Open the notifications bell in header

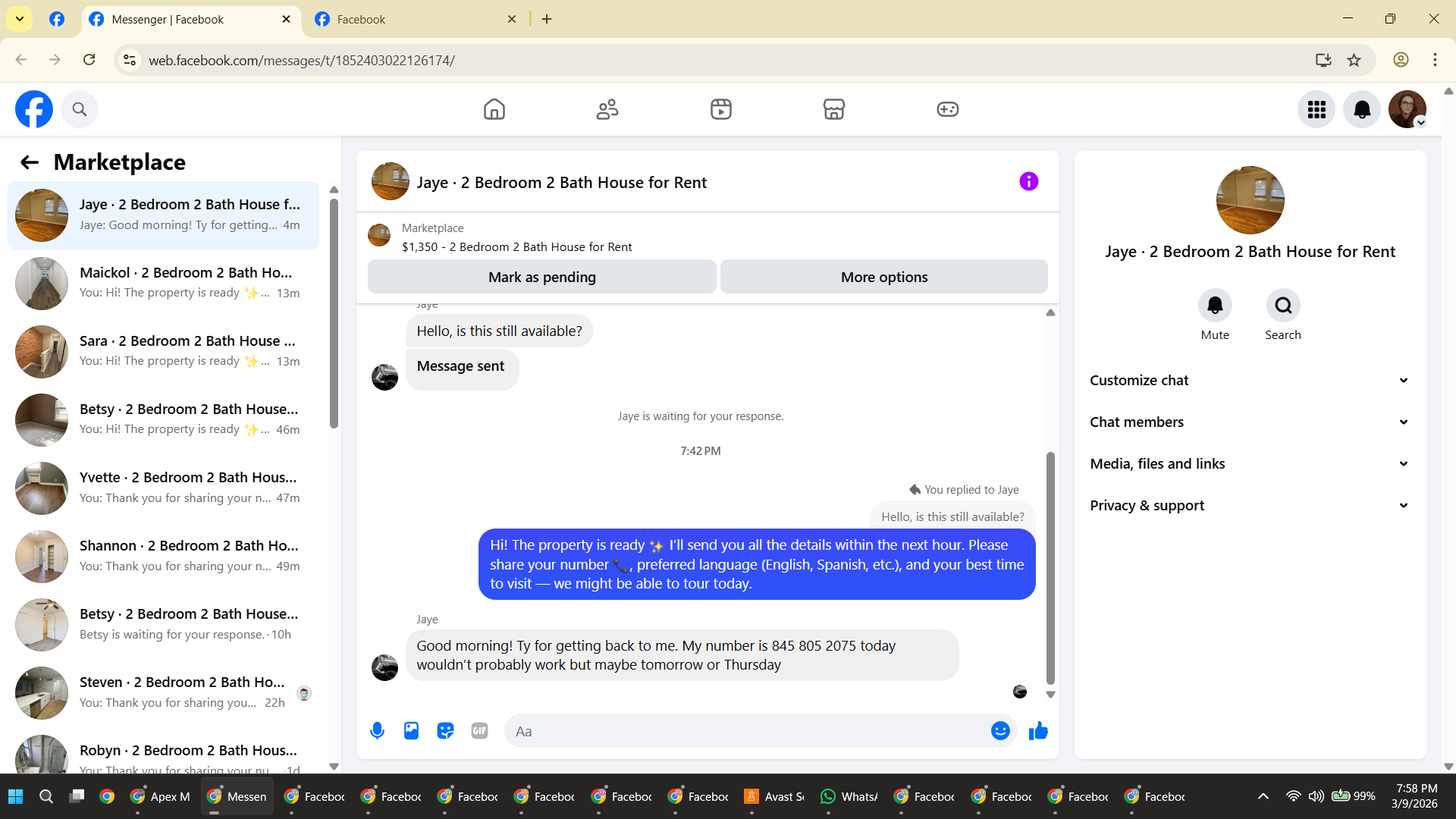(1362, 109)
